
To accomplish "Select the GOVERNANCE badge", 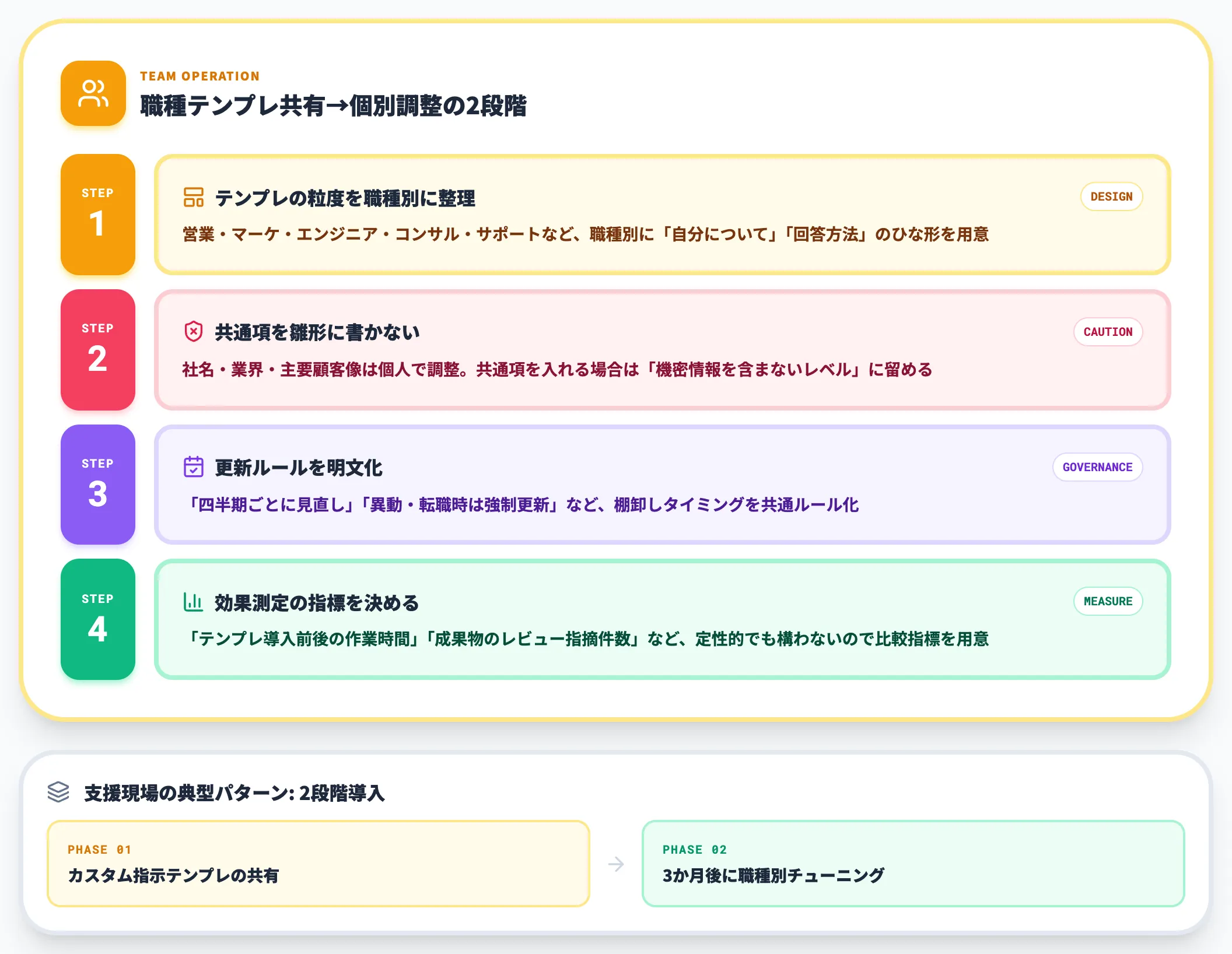I will click(1097, 467).
